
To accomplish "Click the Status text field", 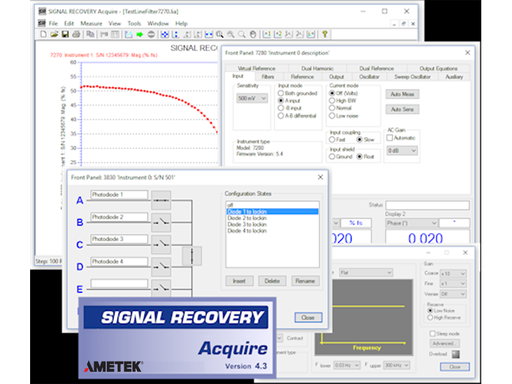I will tap(427, 205).
